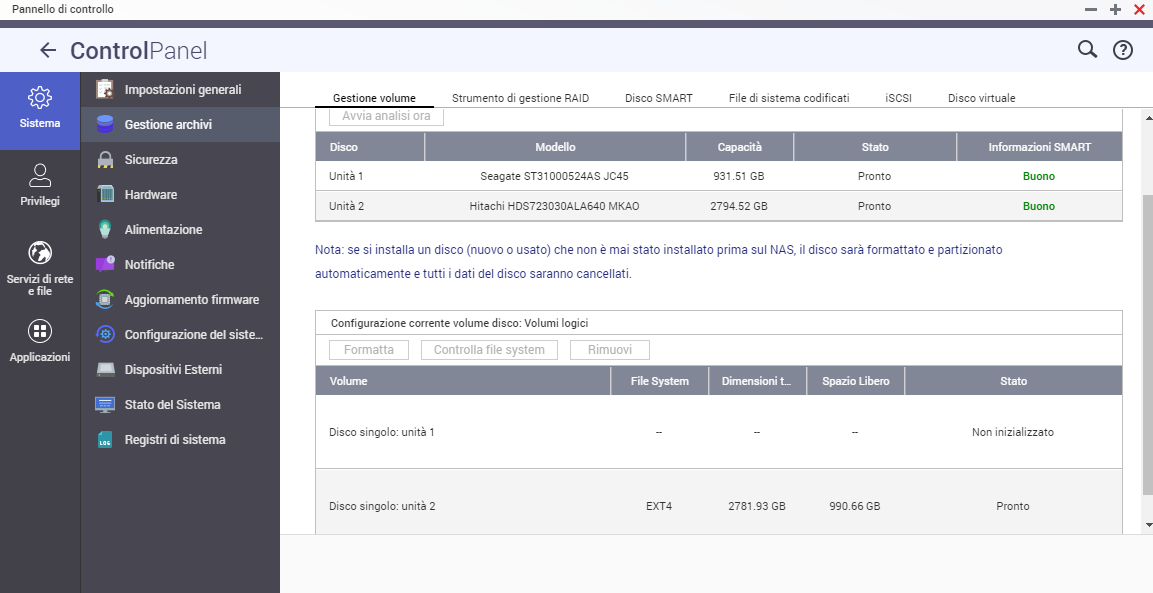Screen dimensions: 1153x593
Task: Open the iSCSI tab
Action: (898, 98)
